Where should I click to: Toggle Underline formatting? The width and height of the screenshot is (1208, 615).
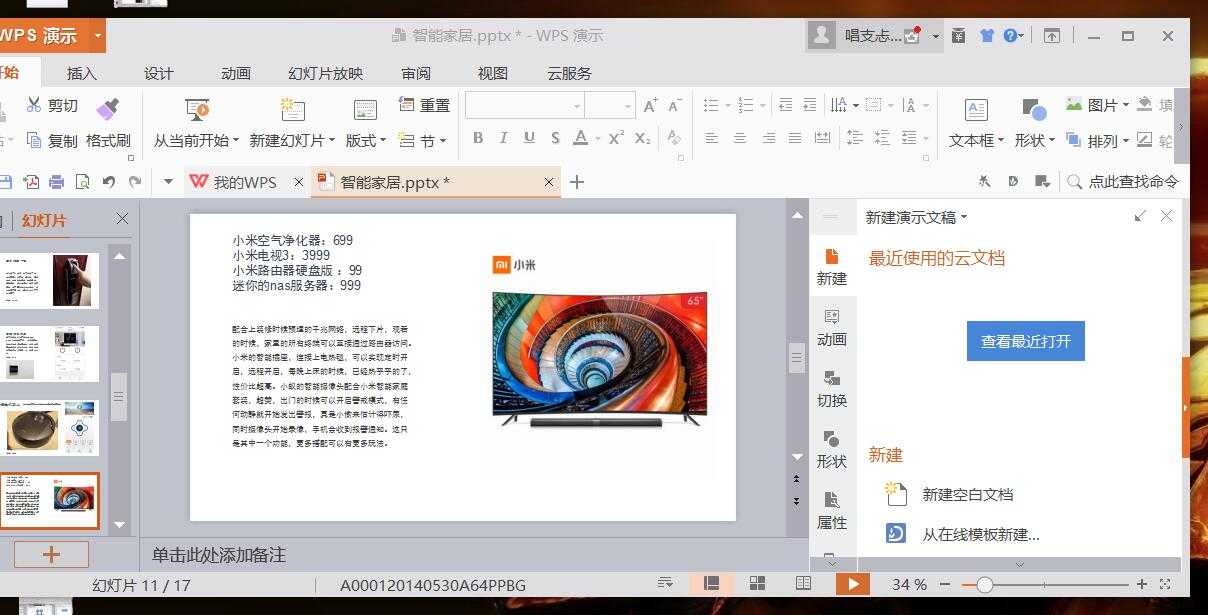[x=529, y=138]
